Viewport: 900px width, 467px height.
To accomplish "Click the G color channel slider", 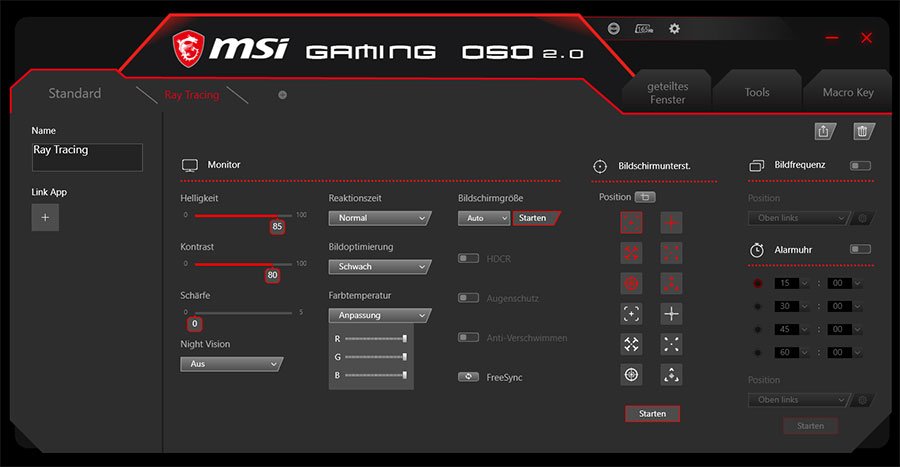I will (376, 357).
